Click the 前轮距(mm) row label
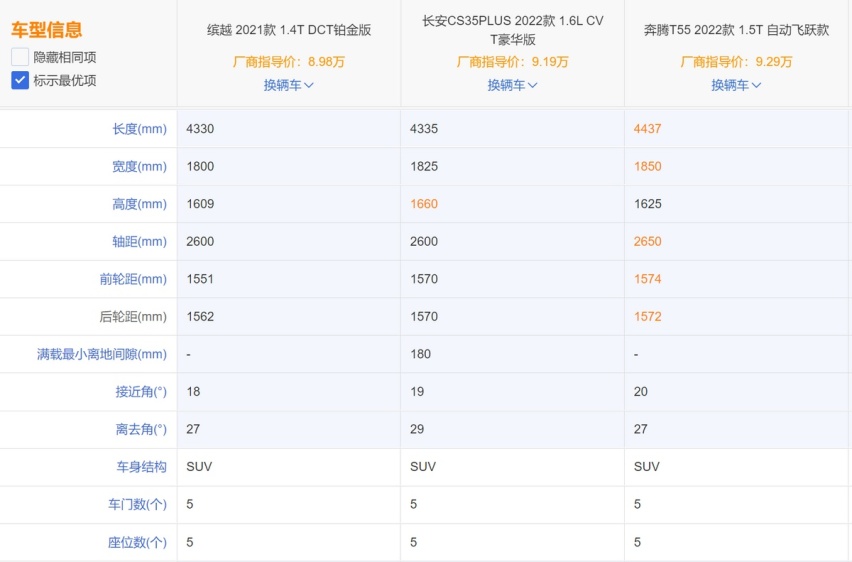 [133, 279]
